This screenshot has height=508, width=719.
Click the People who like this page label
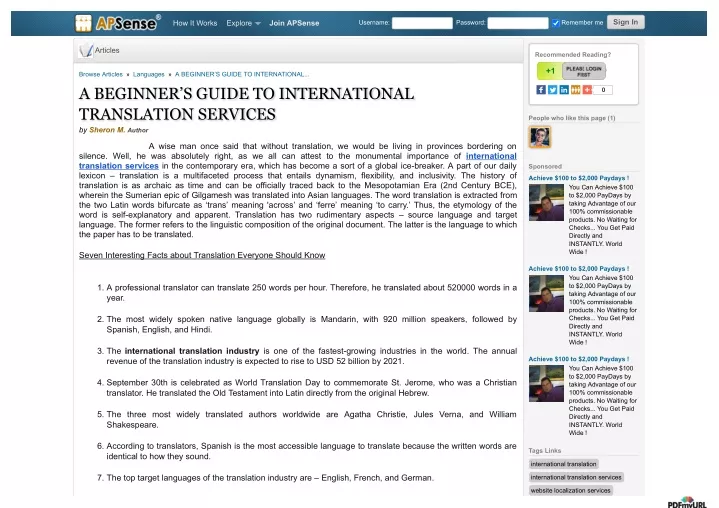point(572,118)
